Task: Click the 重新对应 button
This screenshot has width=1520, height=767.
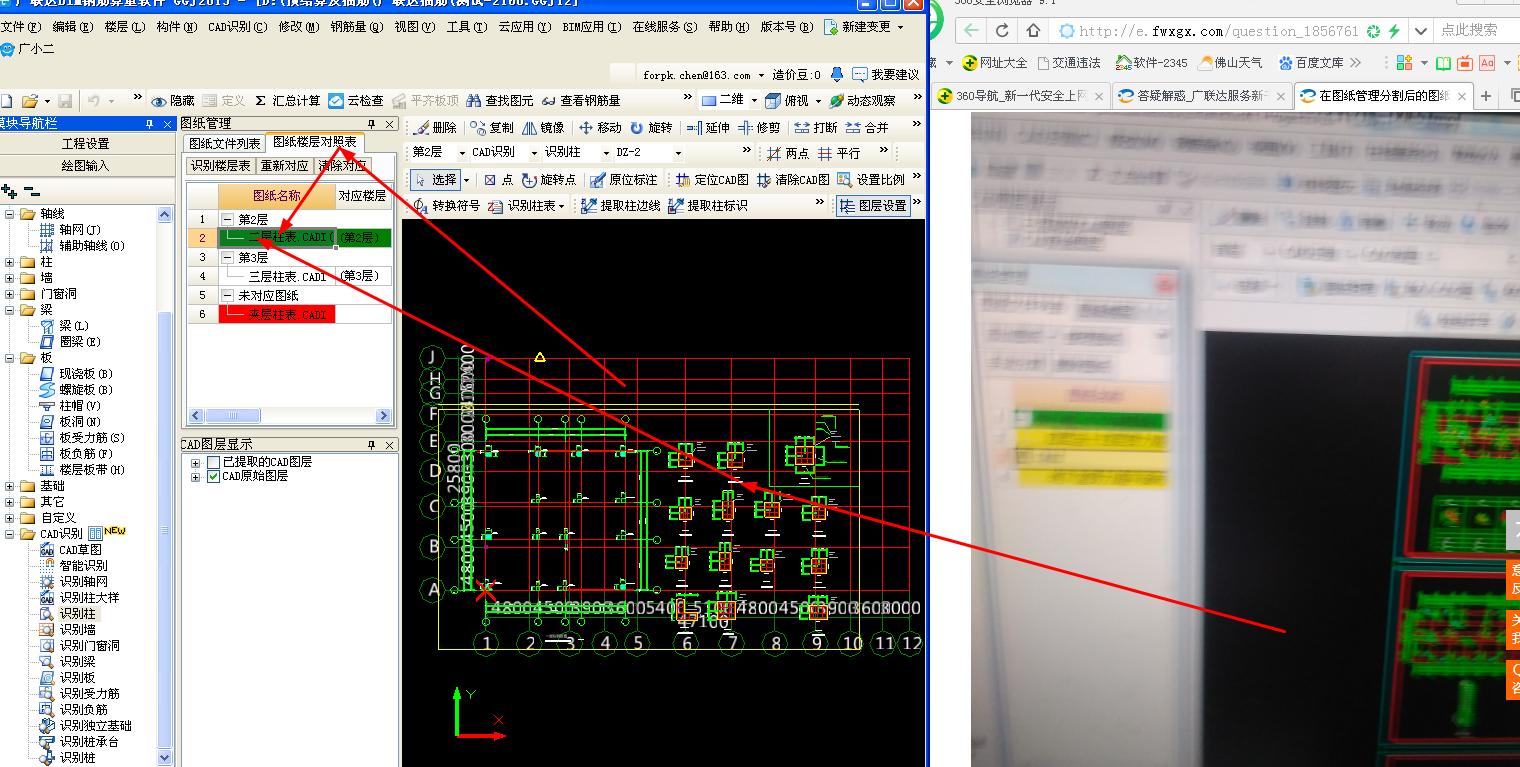Action: click(x=284, y=166)
